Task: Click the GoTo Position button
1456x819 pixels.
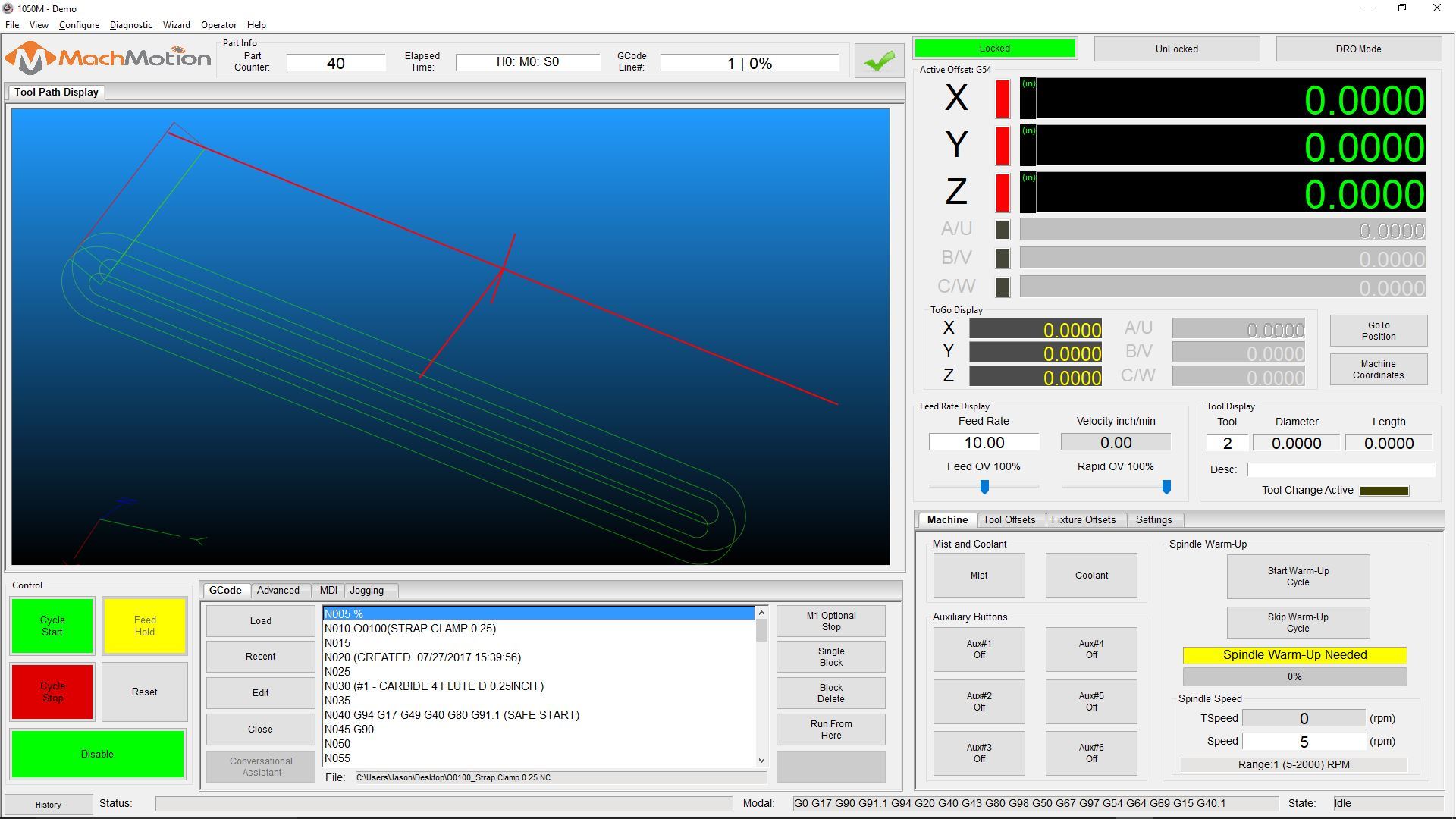Action: pos(1378,330)
